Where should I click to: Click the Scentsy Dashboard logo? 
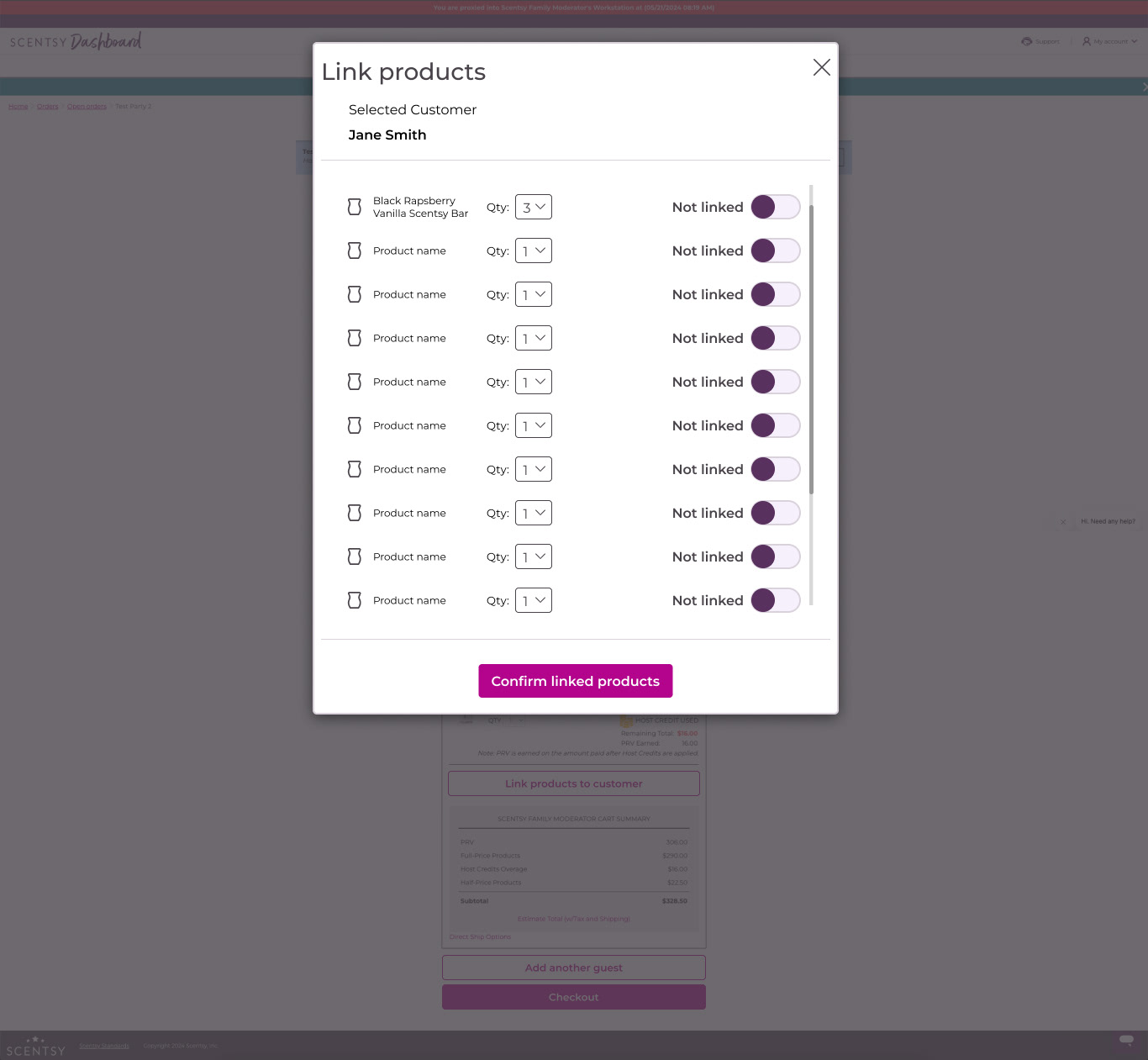coord(76,41)
